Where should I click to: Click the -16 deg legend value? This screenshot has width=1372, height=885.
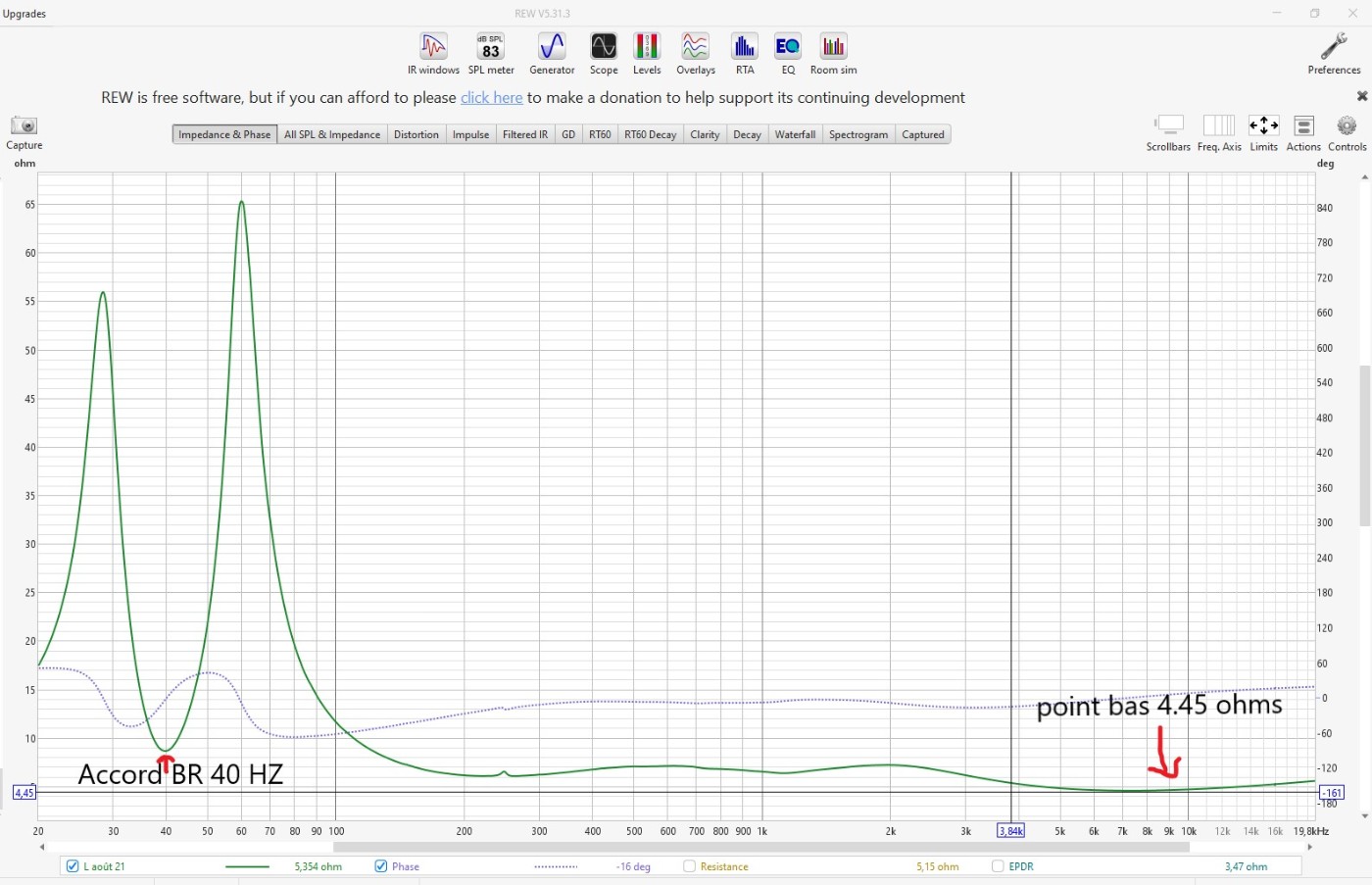(633, 866)
